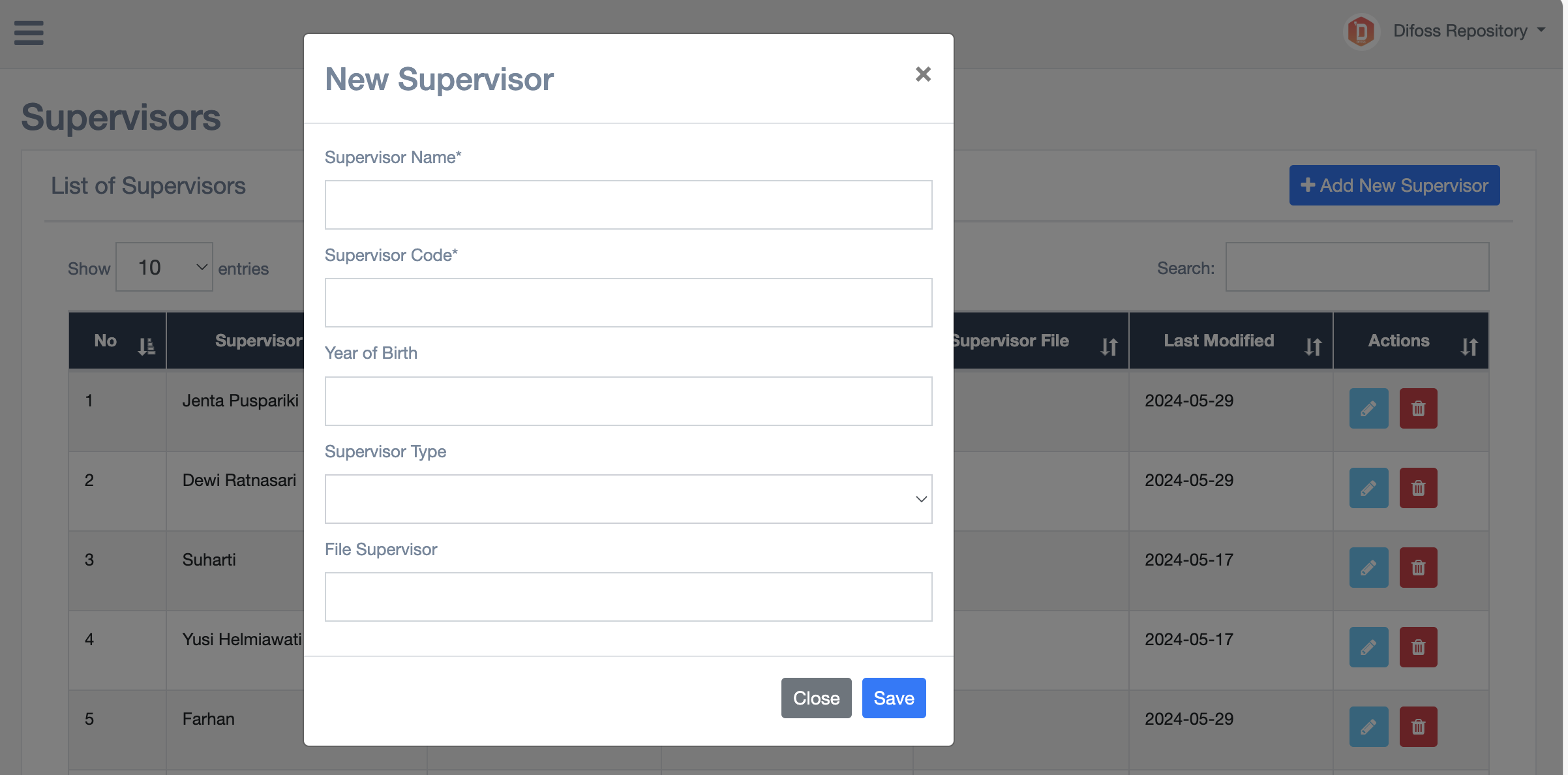Click edit pencil for Farhan row
This screenshot has height=775, width=1568.
[1368, 727]
